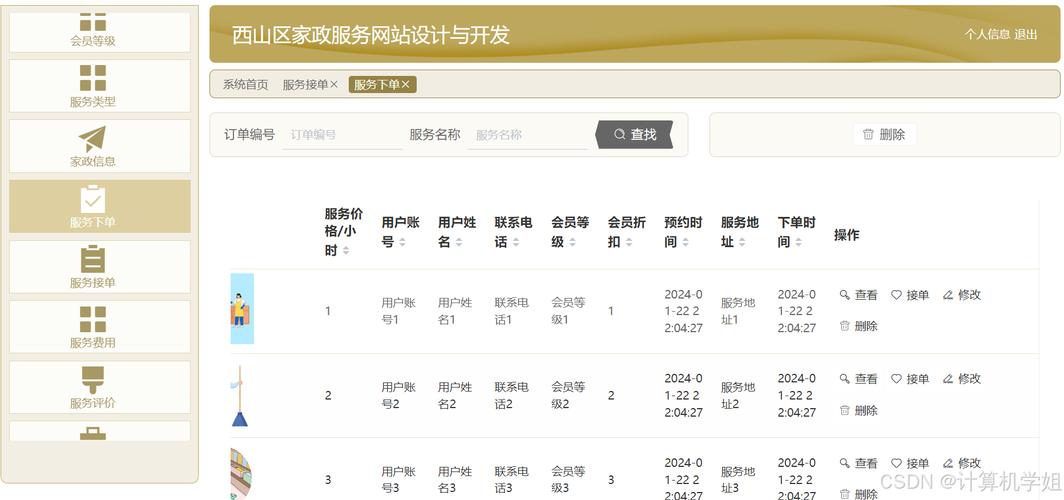This screenshot has height=500, width=1064.
Task: Click 删除 in the 用户账号2 row
Action: click(x=858, y=410)
